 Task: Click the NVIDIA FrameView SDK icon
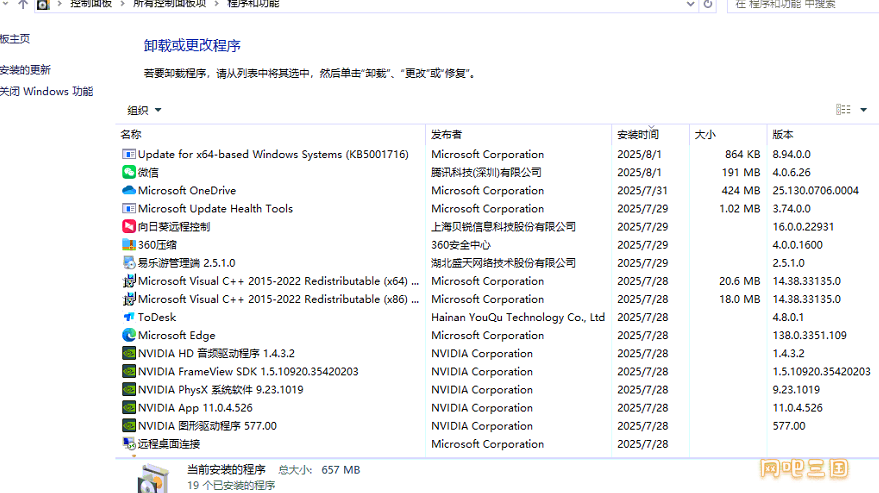[x=129, y=371]
